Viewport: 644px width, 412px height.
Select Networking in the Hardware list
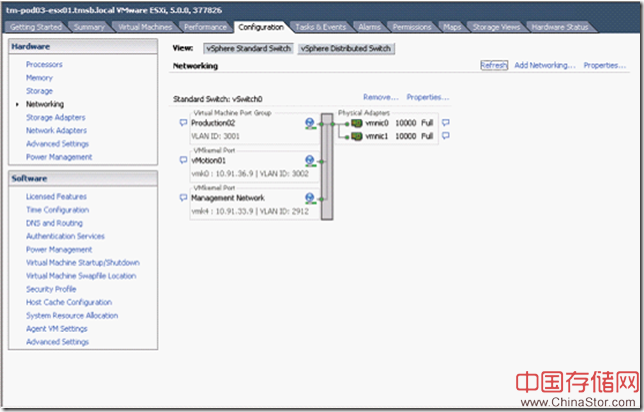45,104
